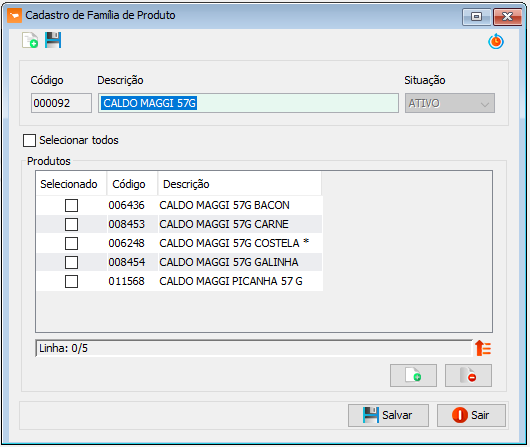Image resolution: width=530 pixels, height=447 pixels.
Task: Tick checkbox for CALDO MAGGI 57G BACON
Action: click(x=71, y=205)
